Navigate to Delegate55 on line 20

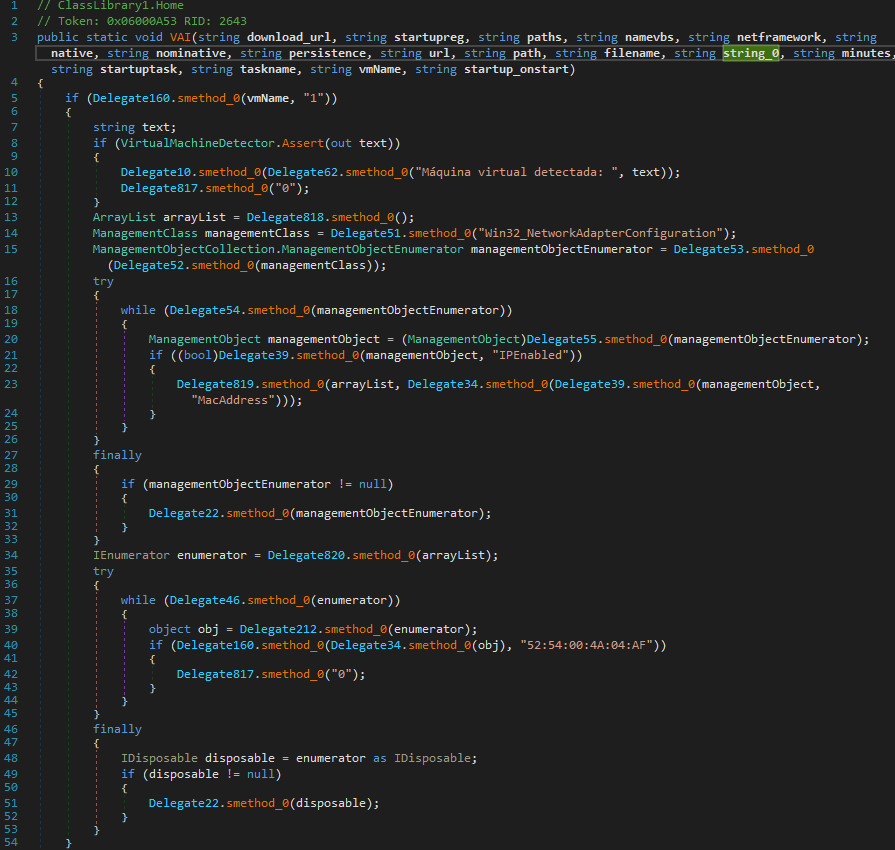click(x=562, y=340)
